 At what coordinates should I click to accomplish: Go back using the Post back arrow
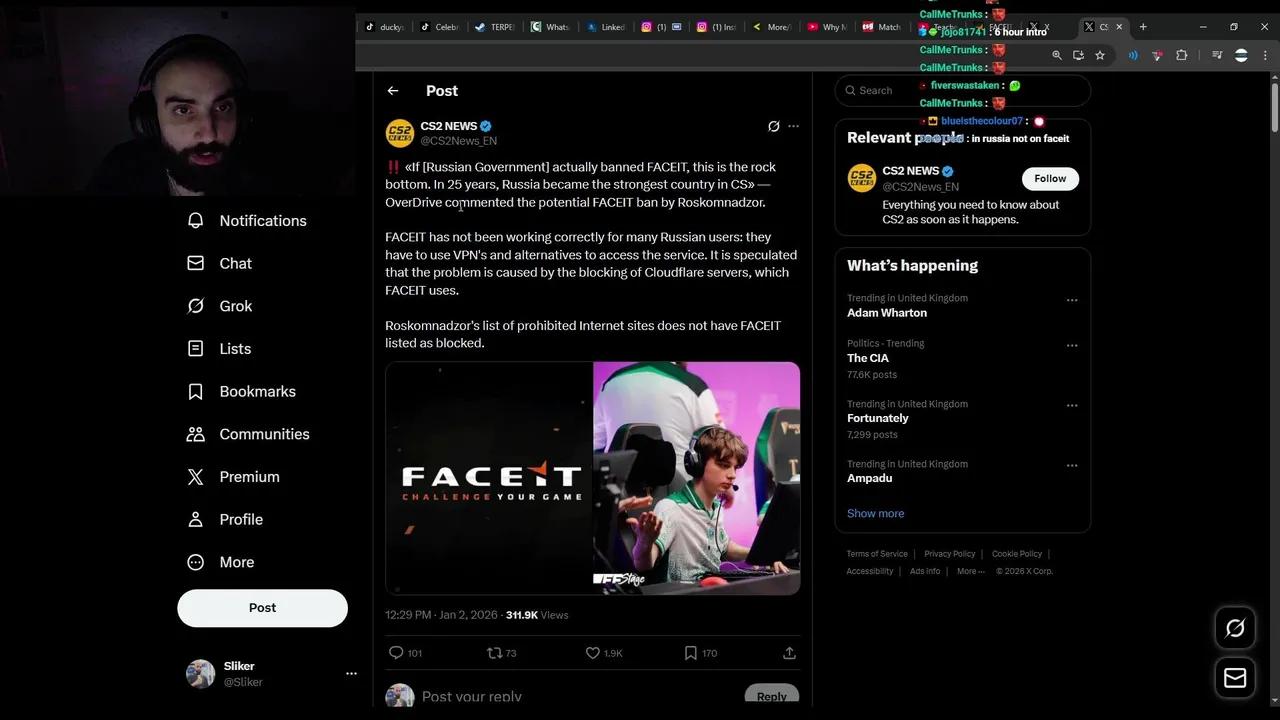point(393,91)
